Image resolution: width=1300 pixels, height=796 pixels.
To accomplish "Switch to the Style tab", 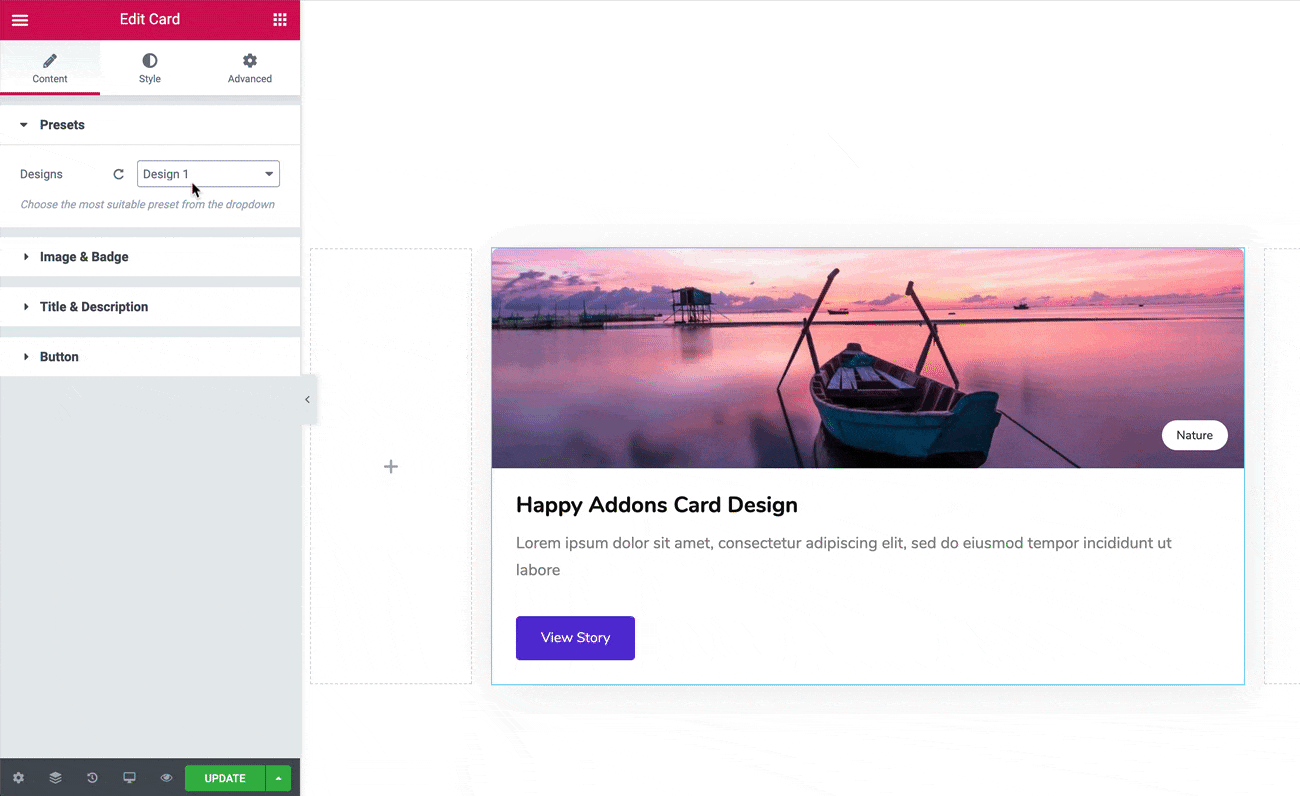I will click(149, 68).
